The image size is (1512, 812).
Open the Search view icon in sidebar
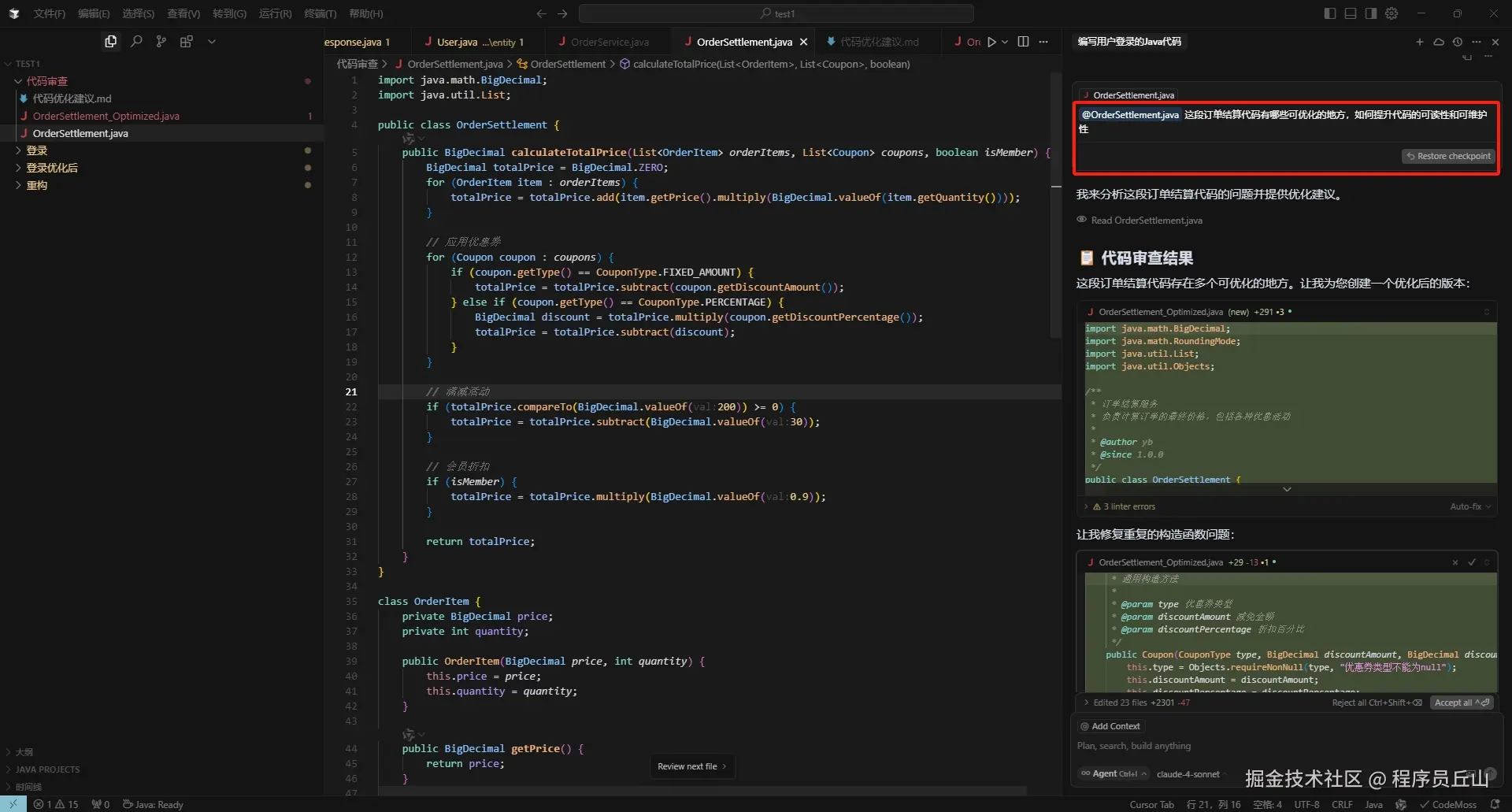136,42
